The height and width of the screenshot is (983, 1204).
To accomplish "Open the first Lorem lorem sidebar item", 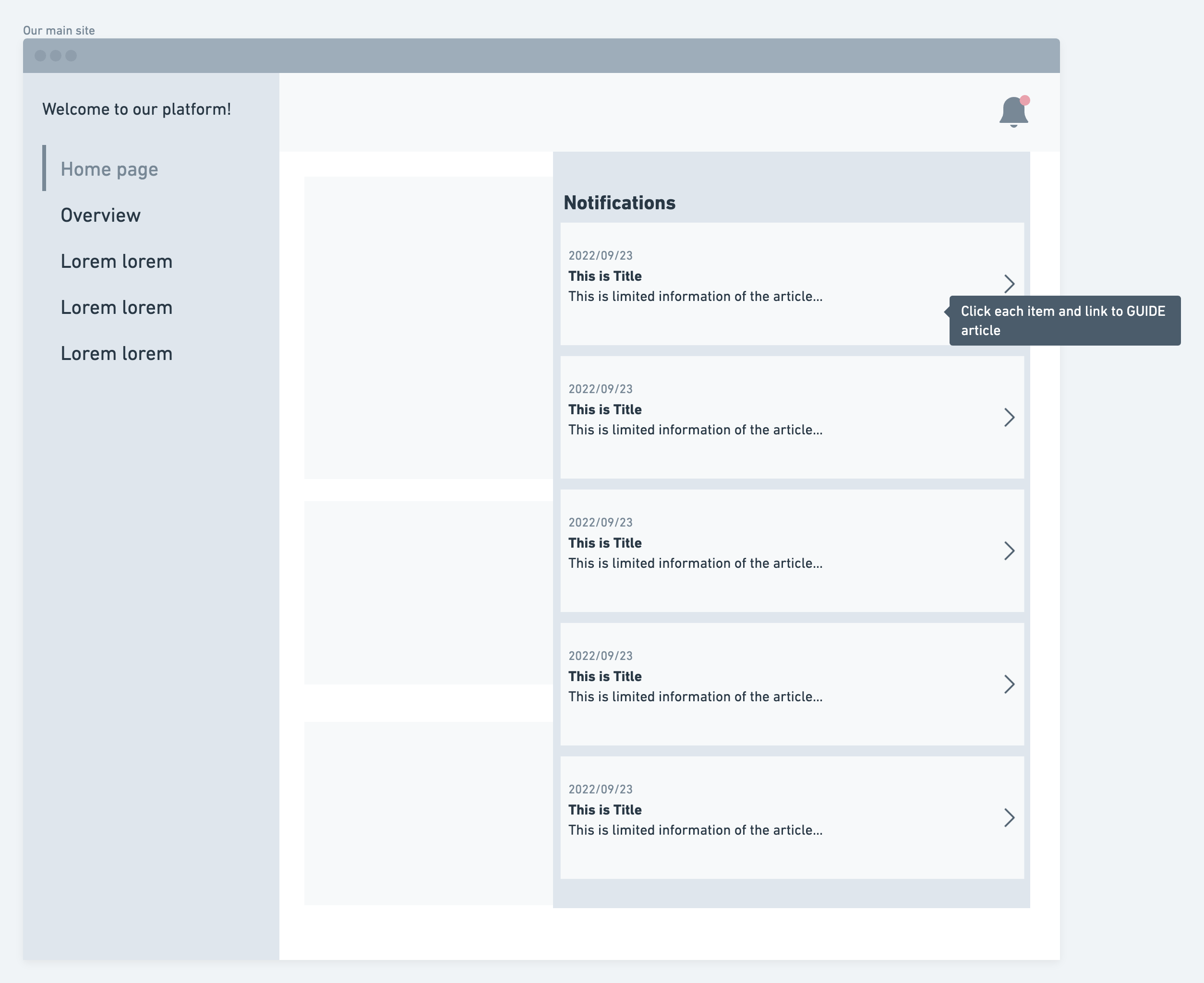I will 116,261.
